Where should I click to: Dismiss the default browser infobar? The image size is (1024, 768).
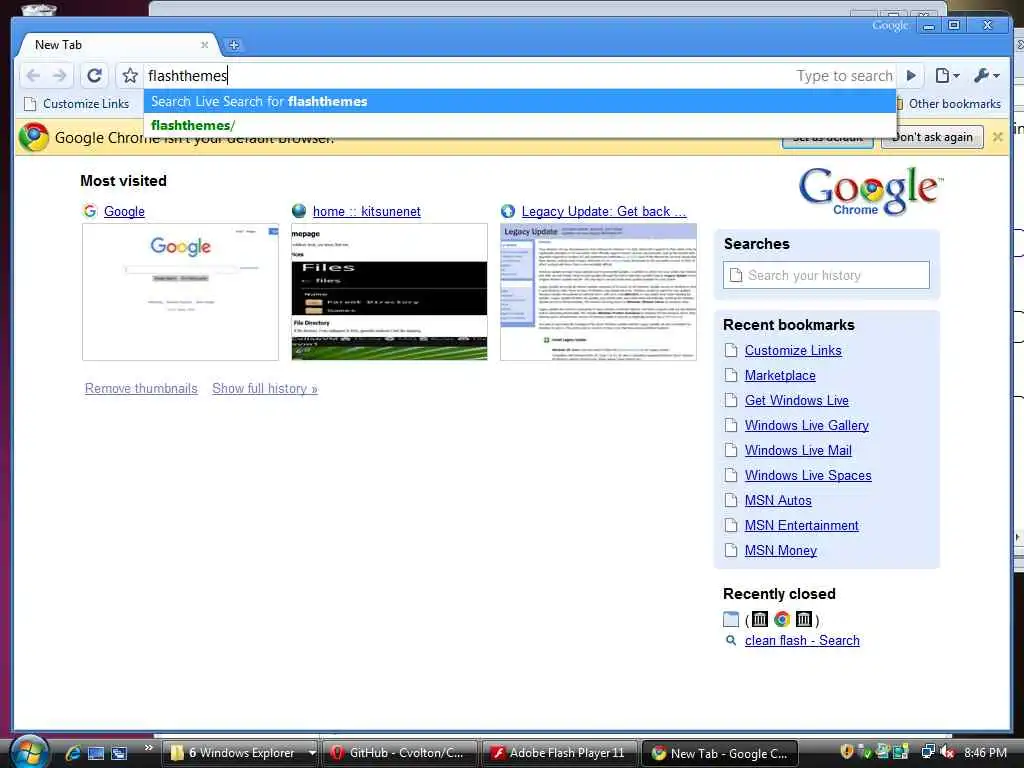click(997, 137)
